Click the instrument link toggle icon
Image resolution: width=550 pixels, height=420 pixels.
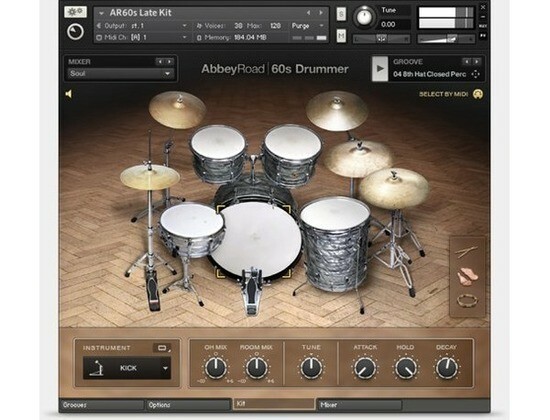tap(162, 348)
